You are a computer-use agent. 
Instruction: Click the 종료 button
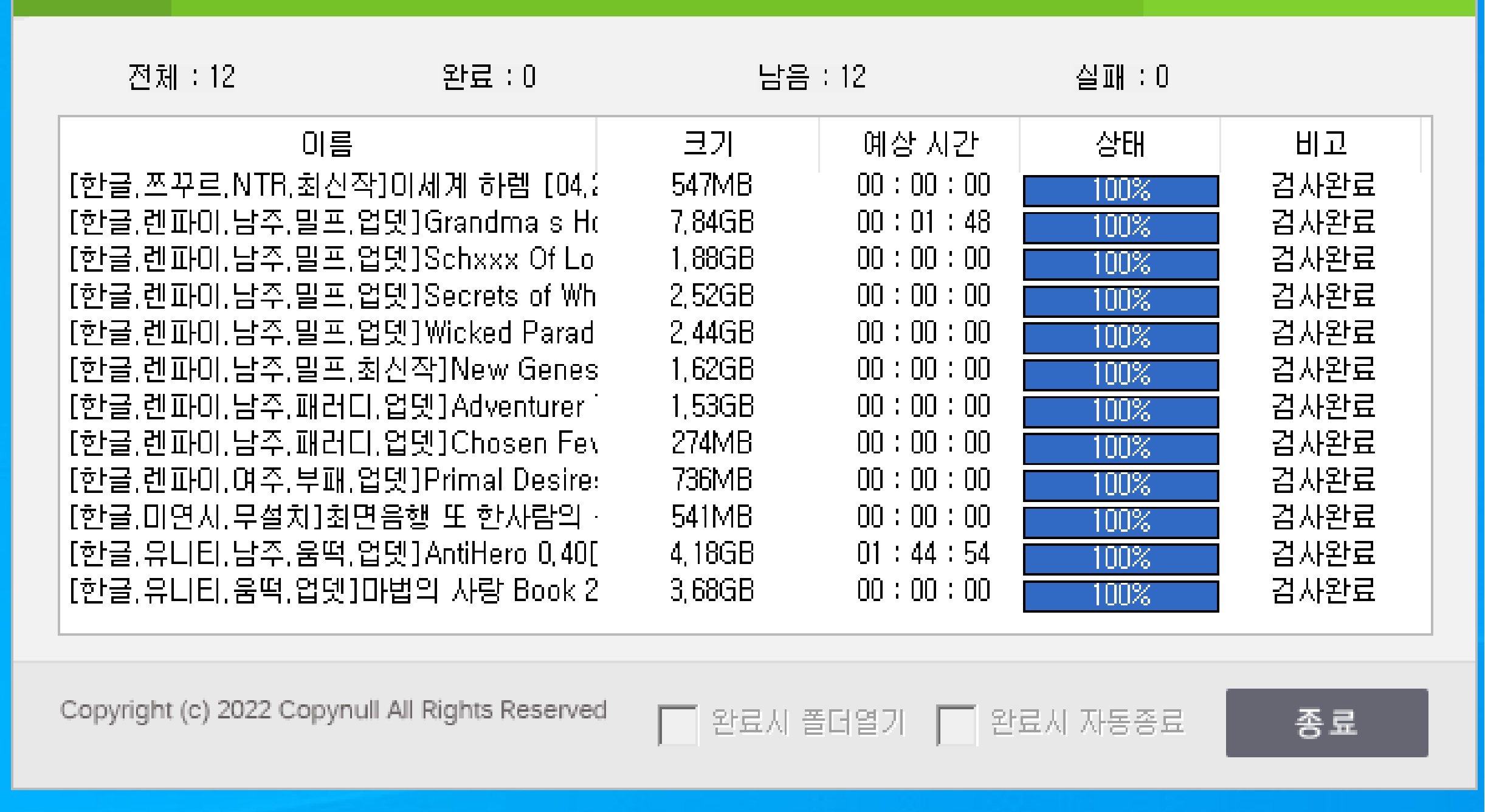[x=1326, y=723]
